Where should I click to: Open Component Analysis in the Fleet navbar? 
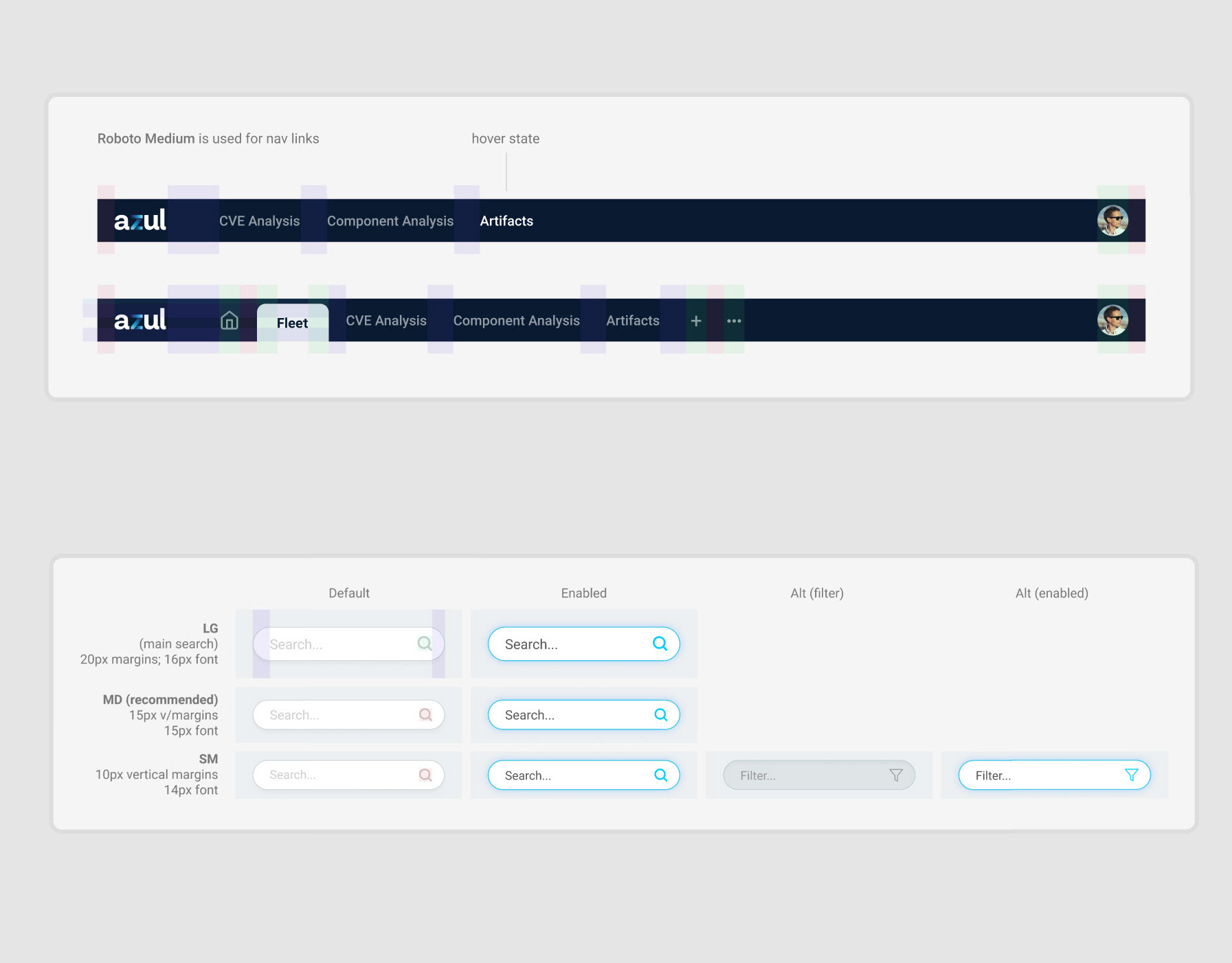click(x=517, y=321)
